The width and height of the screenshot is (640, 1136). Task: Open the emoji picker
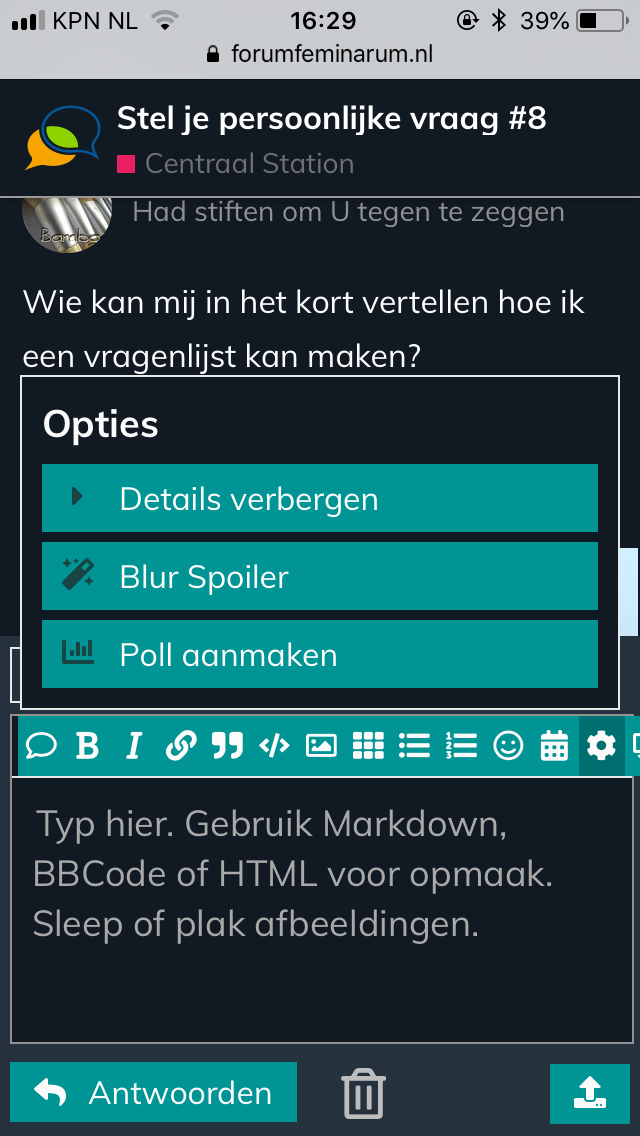click(x=508, y=745)
